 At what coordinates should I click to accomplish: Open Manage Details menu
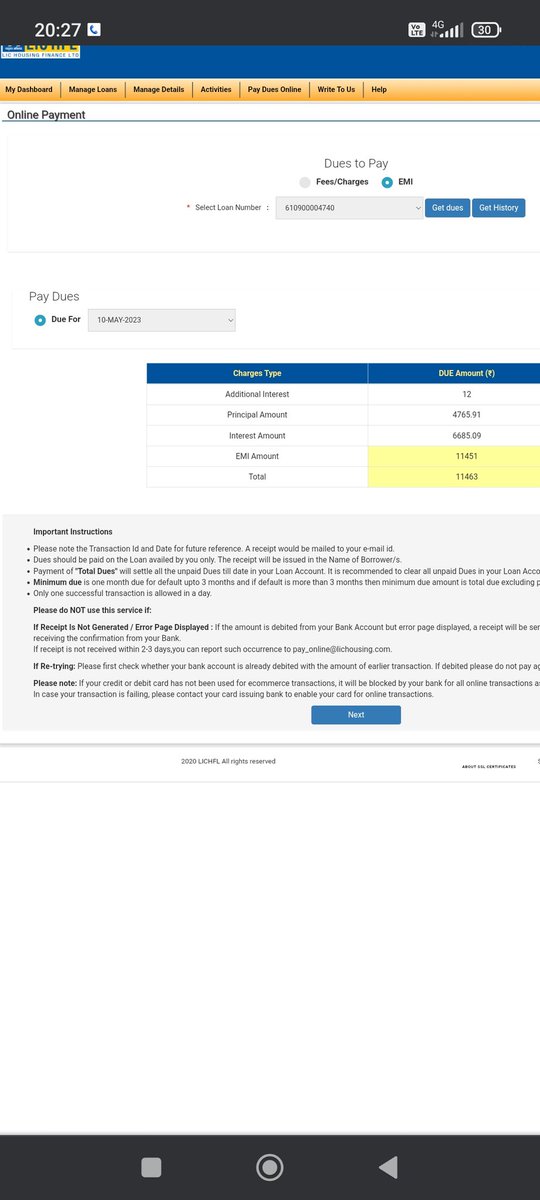159,90
